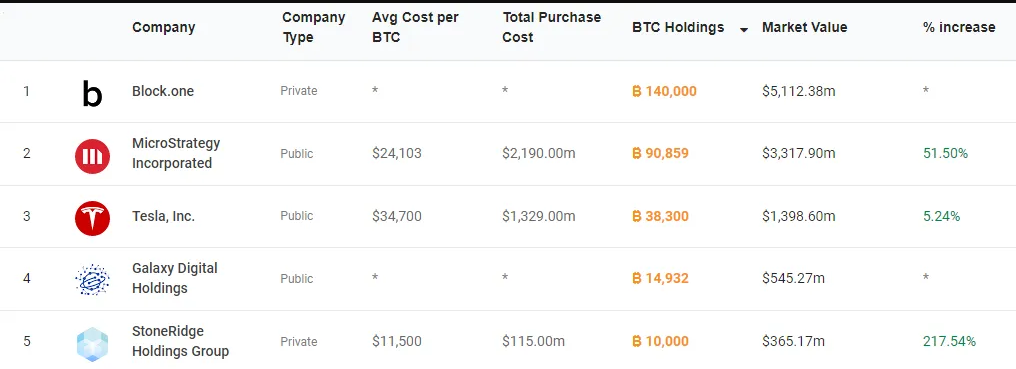Open StoneRidge Holdings Group company name
Image resolution: width=1016 pixels, height=369 pixels.
click(x=180, y=341)
